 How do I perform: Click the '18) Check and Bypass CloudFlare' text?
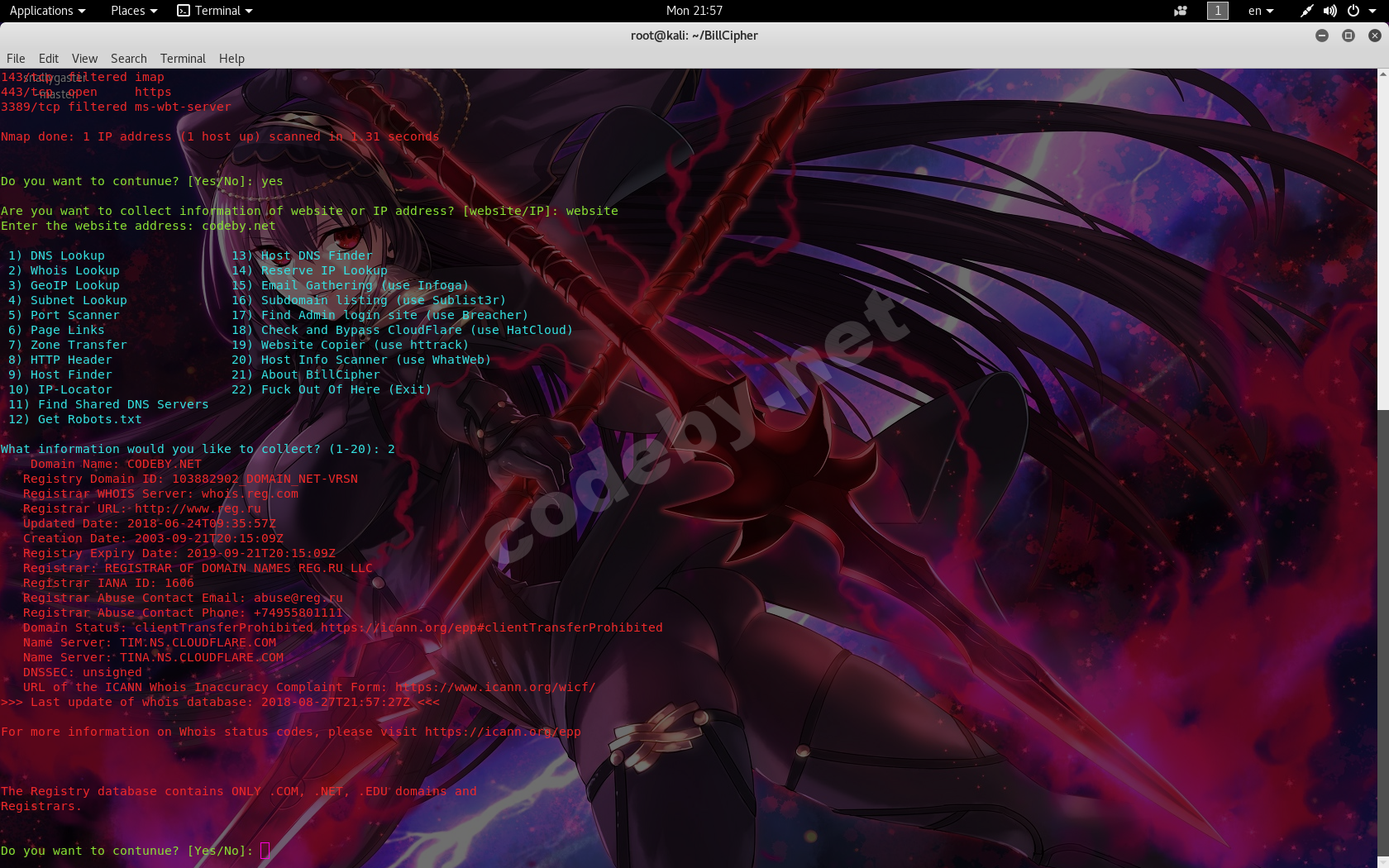(346, 330)
